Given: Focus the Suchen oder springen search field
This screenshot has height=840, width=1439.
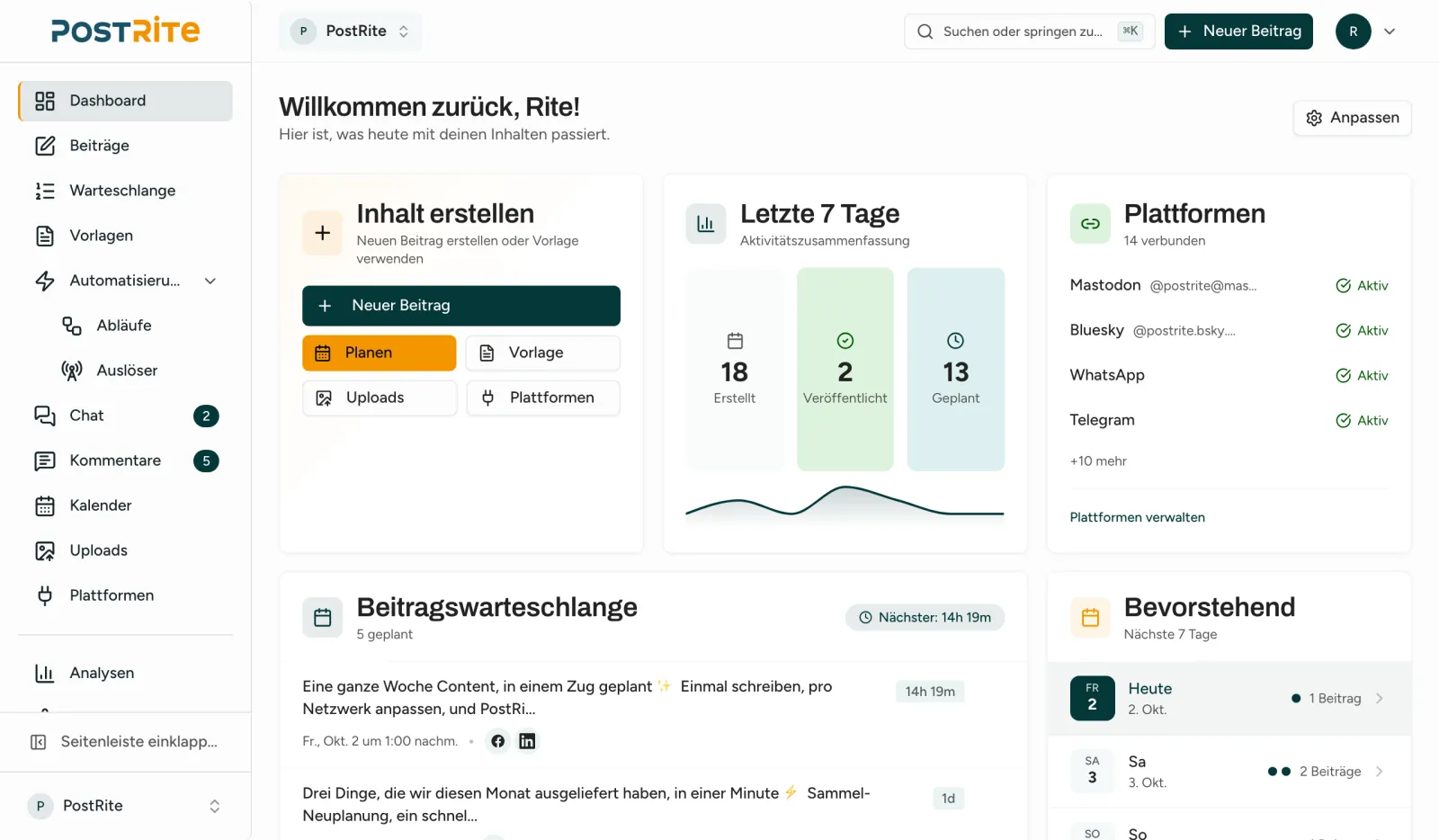Looking at the screenshot, I should [1029, 31].
